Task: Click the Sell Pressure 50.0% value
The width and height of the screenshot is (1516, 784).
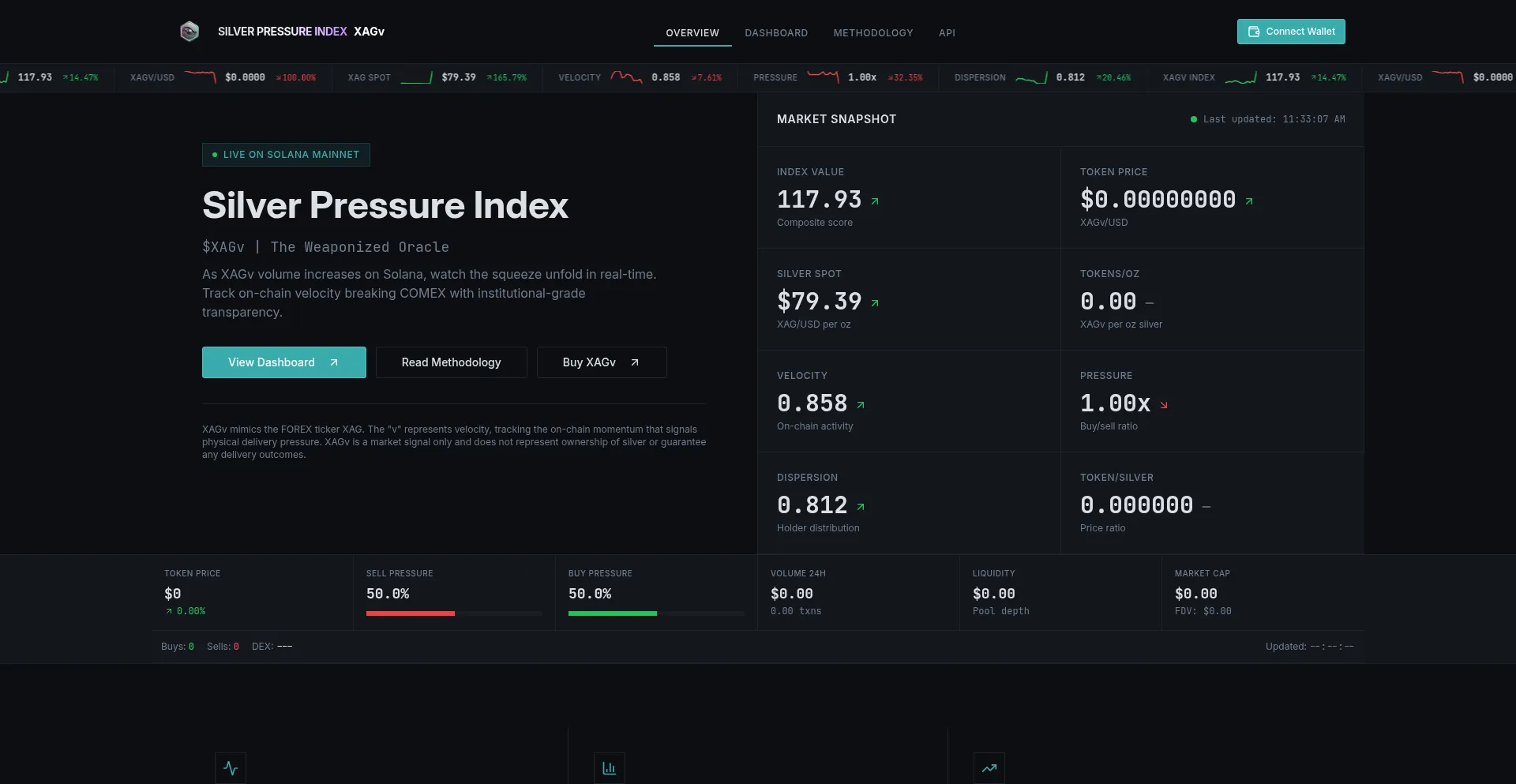Action: (388, 594)
